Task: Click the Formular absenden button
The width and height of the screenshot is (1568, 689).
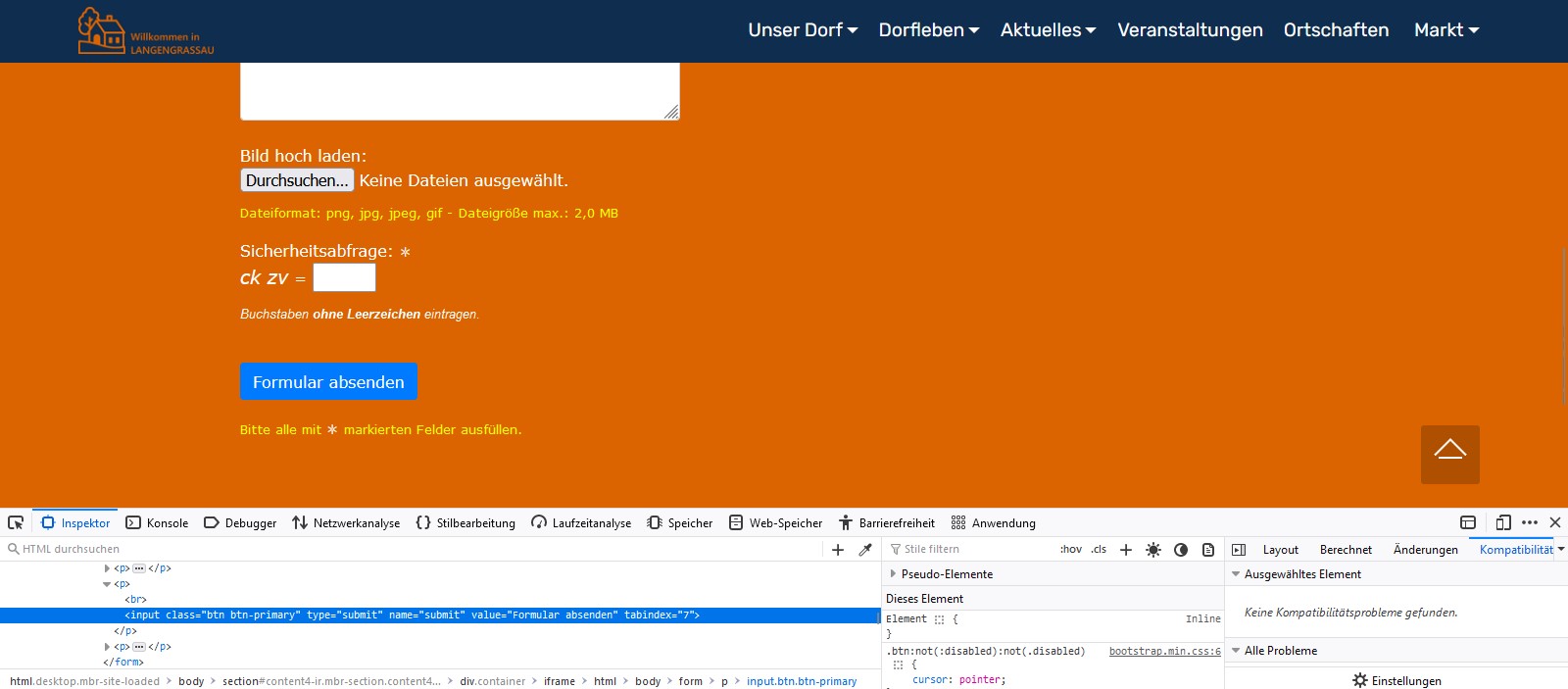Action: tap(328, 382)
